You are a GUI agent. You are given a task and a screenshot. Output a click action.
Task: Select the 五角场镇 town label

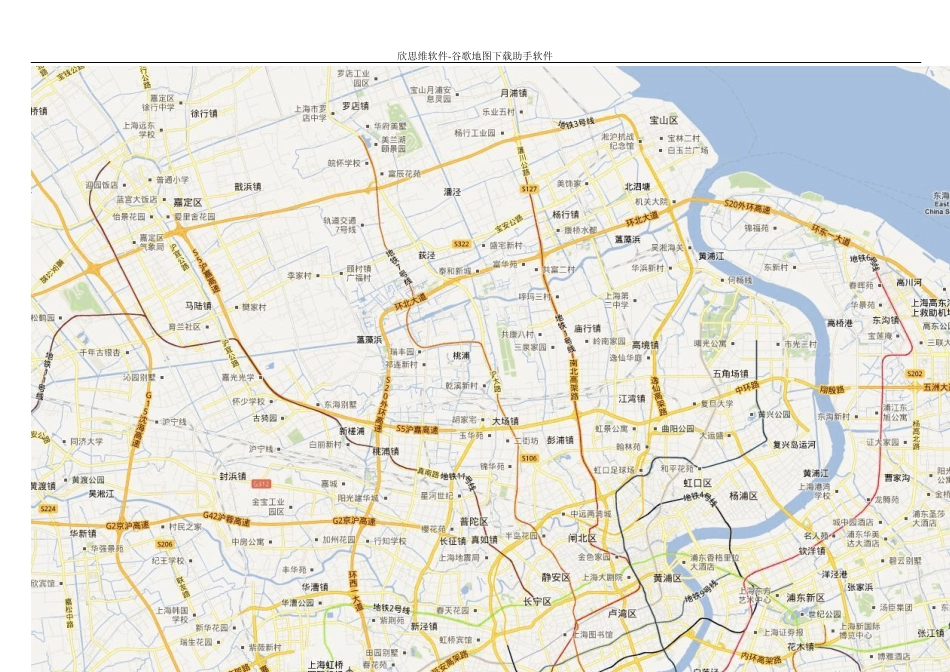pos(731,374)
